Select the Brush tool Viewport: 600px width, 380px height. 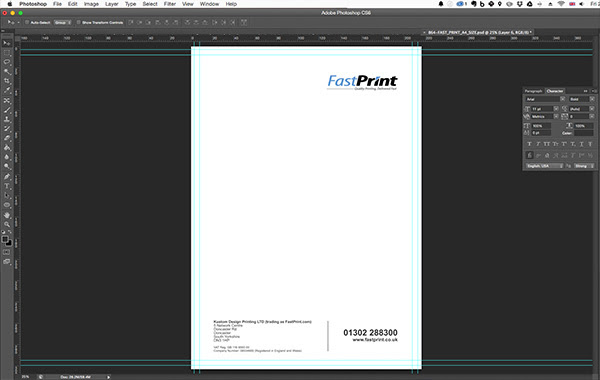(7, 110)
